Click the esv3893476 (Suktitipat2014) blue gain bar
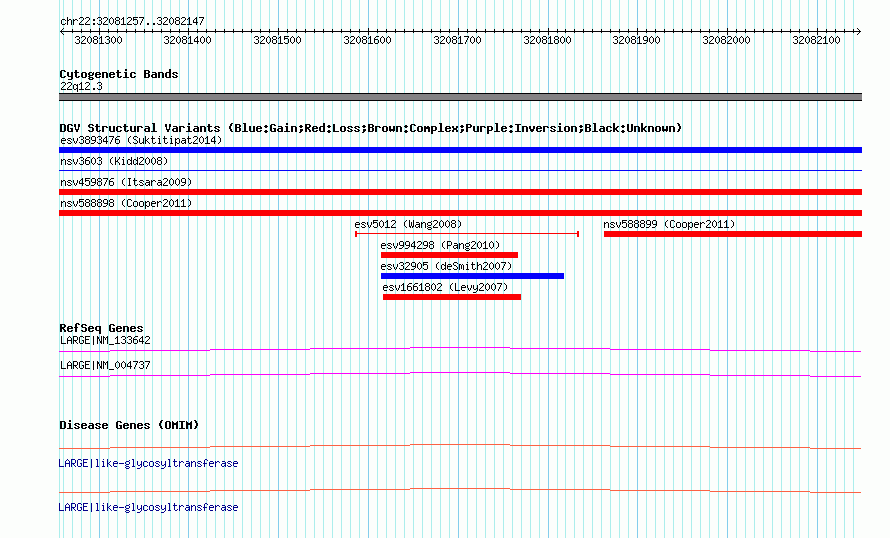 pos(460,150)
